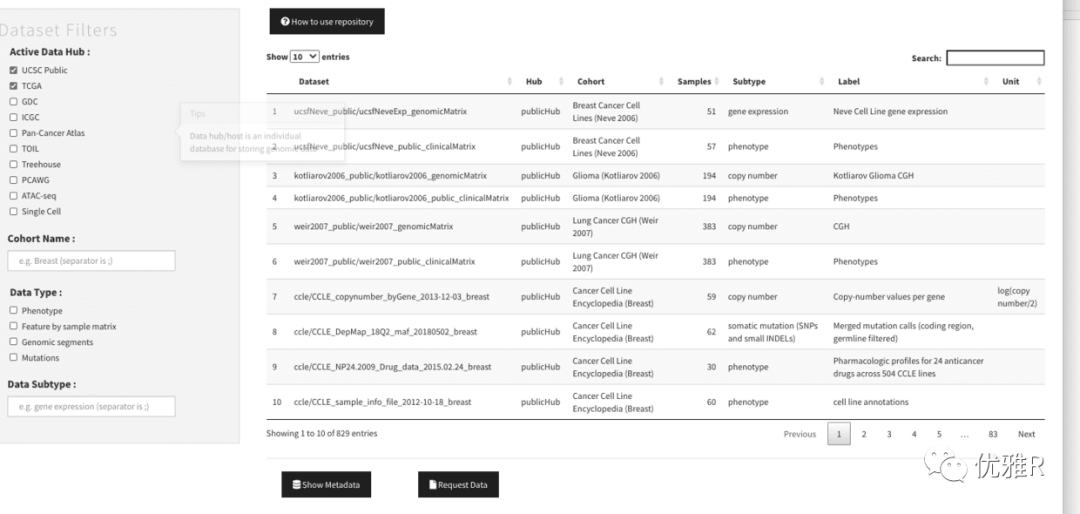The height and width of the screenshot is (514, 1080).
Task: Select row kotliarov2006_genomicMatrix dataset
Action: coord(655,176)
